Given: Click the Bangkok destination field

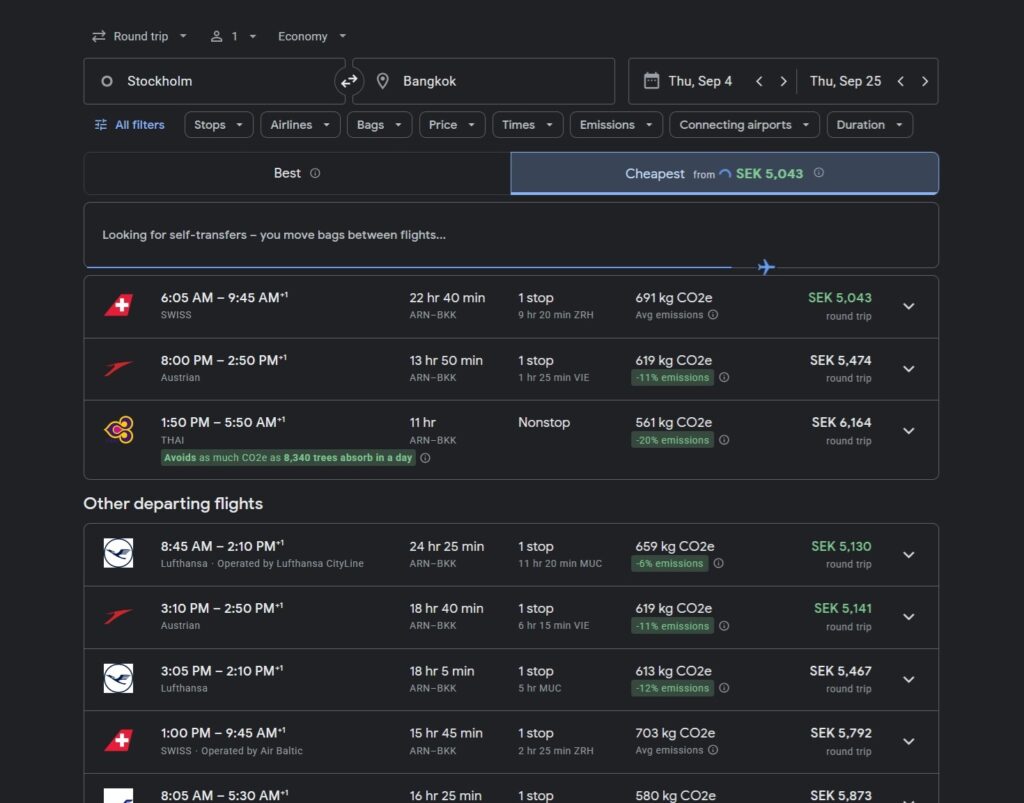Looking at the screenshot, I should point(484,81).
